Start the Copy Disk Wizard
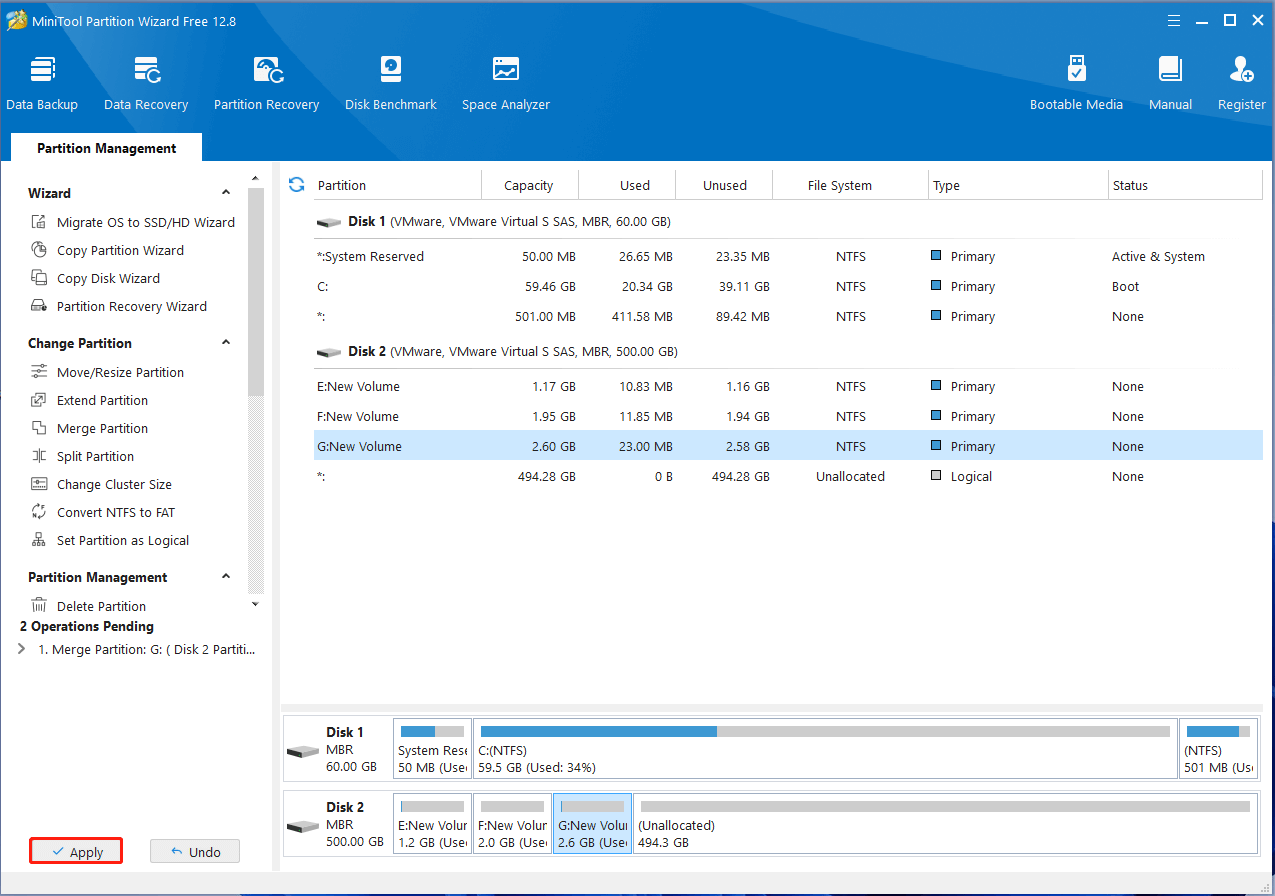 pos(95,278)
